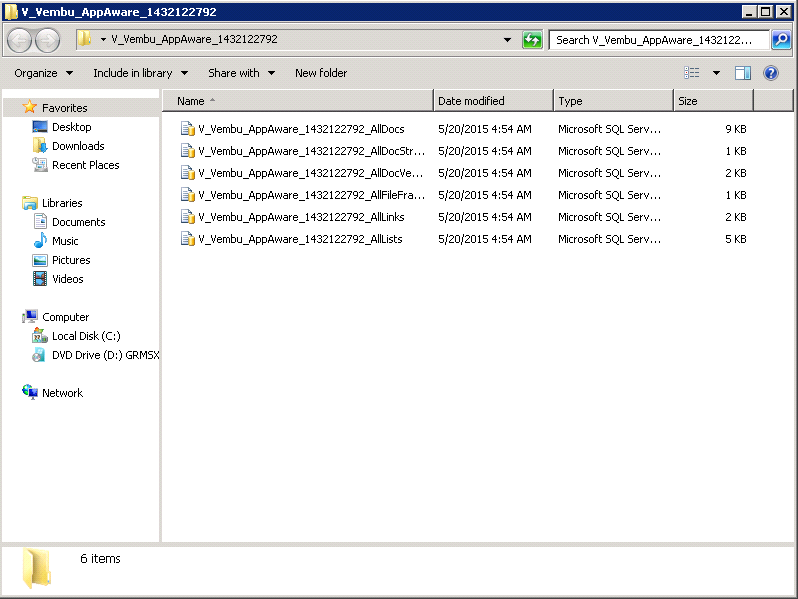Click the Back navigation arrow
The image size is (798, 599).
pyautogui.click(x=20, y=40)
